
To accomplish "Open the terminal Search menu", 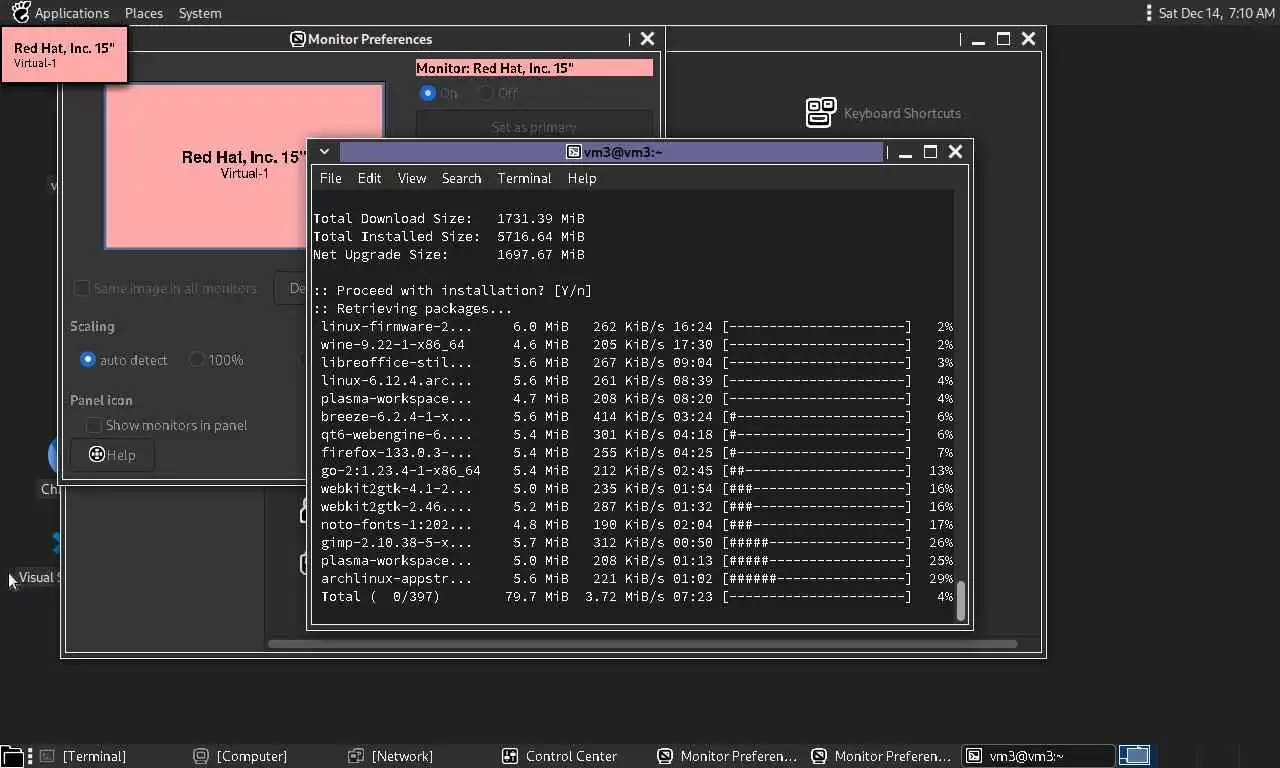I will (461, 178).
